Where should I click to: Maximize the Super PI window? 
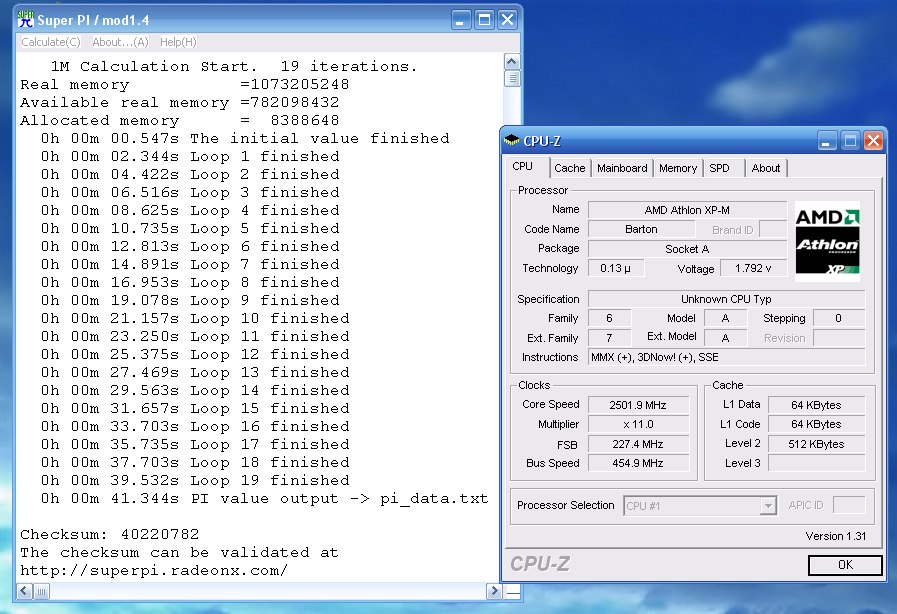[x=484, y=20]
